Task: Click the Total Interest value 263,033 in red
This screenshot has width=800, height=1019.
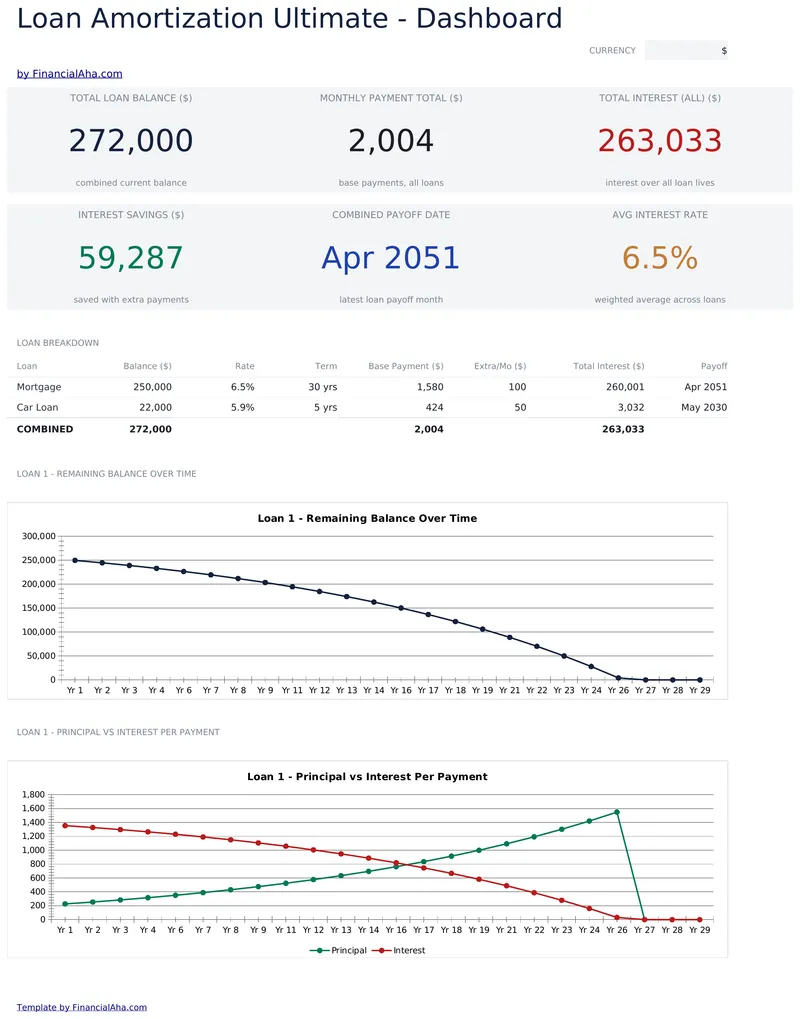Action: pyautogui.click(x=660, y=140)
